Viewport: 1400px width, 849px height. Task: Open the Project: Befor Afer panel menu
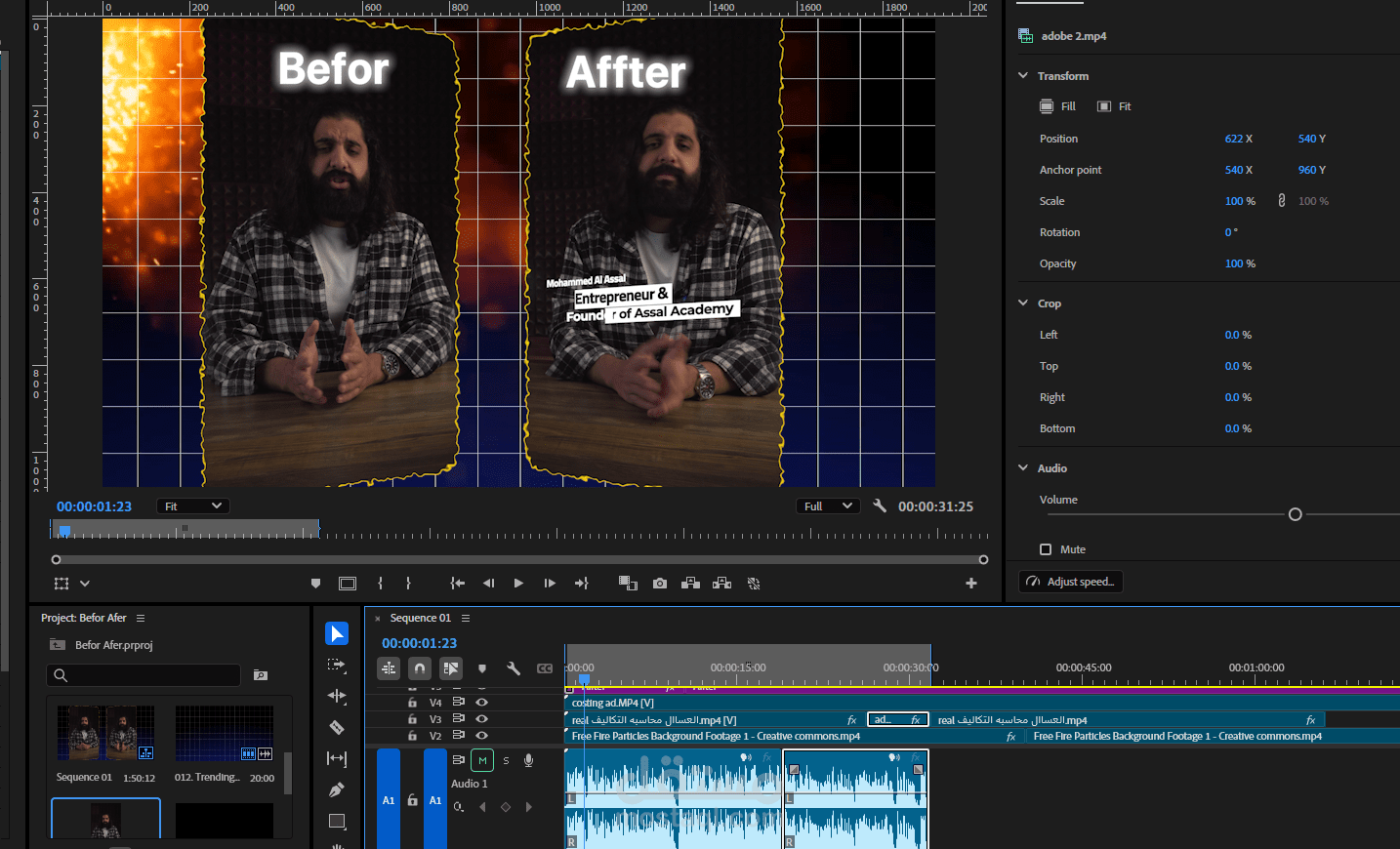[x=141, y=618]
